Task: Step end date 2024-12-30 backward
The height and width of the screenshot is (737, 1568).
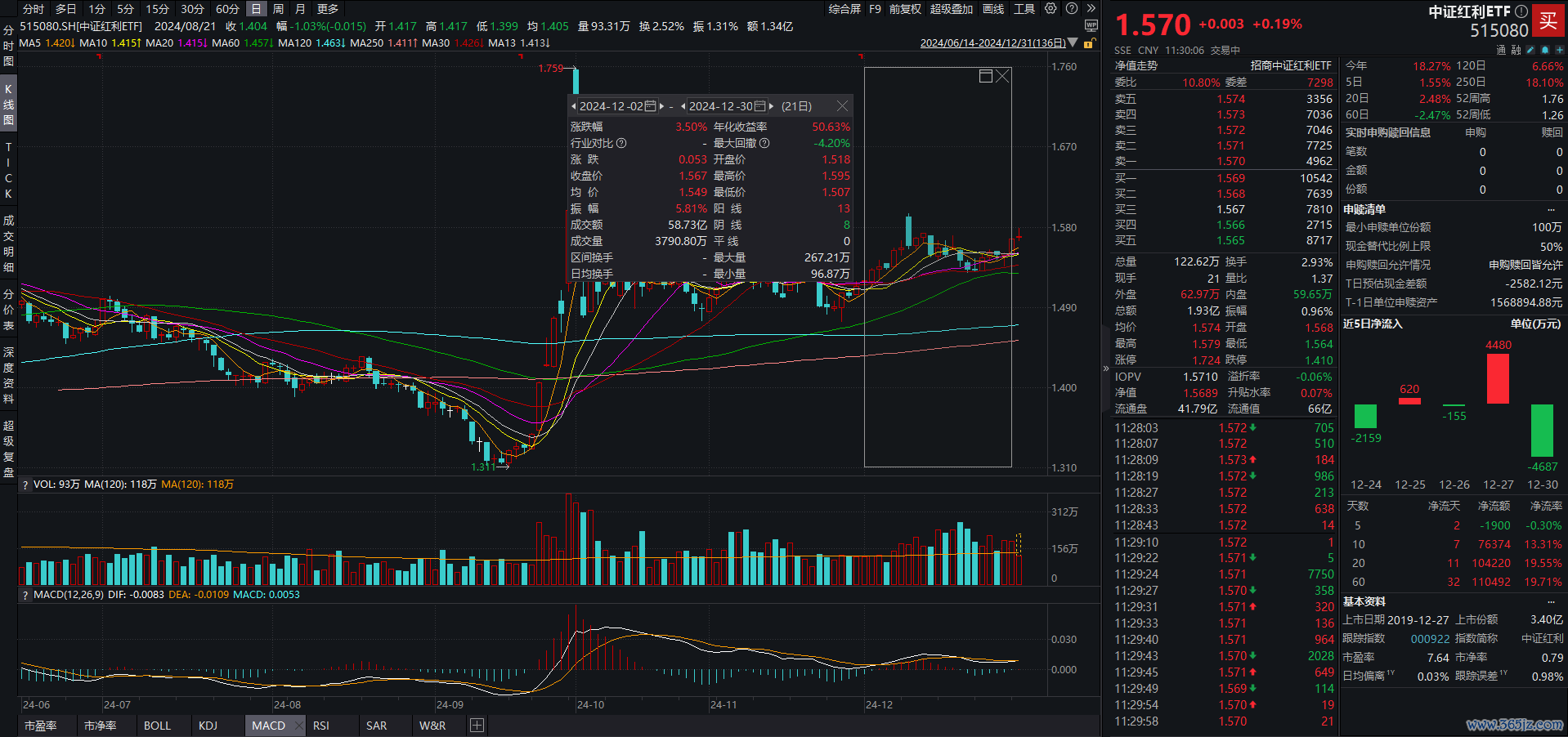Action: (683, 106)
